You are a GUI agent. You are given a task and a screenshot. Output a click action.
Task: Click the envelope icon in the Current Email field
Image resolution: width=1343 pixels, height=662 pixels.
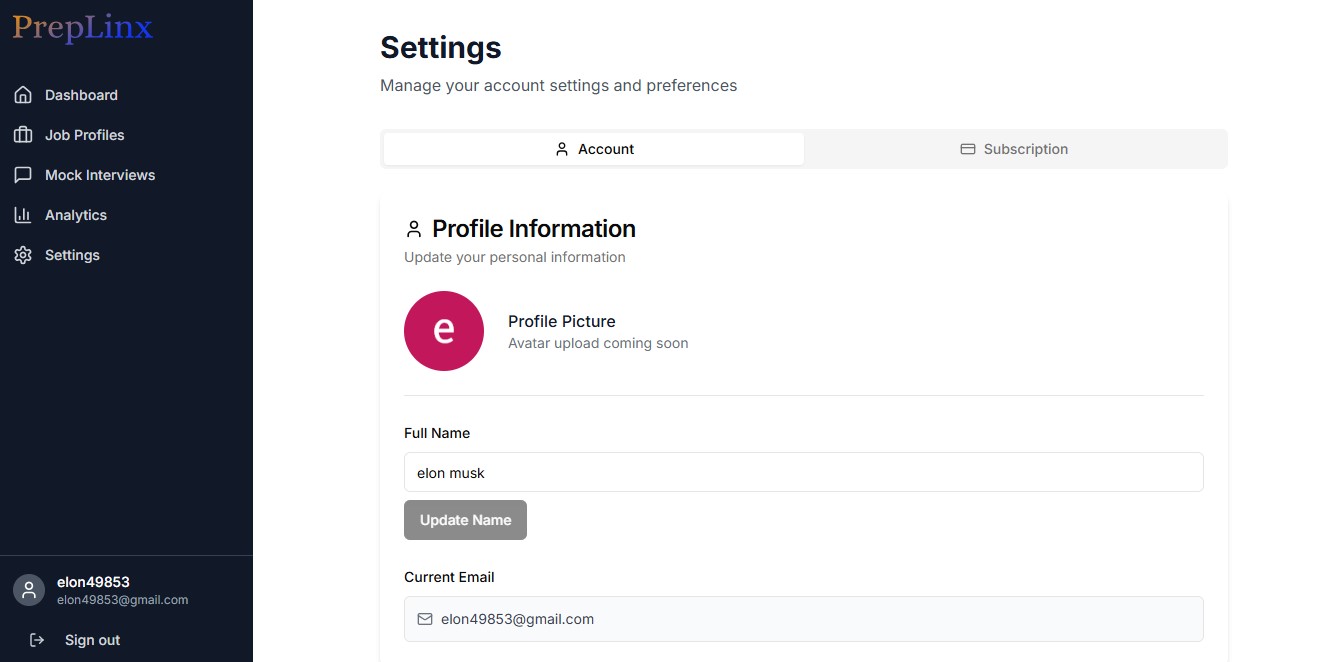425,619
